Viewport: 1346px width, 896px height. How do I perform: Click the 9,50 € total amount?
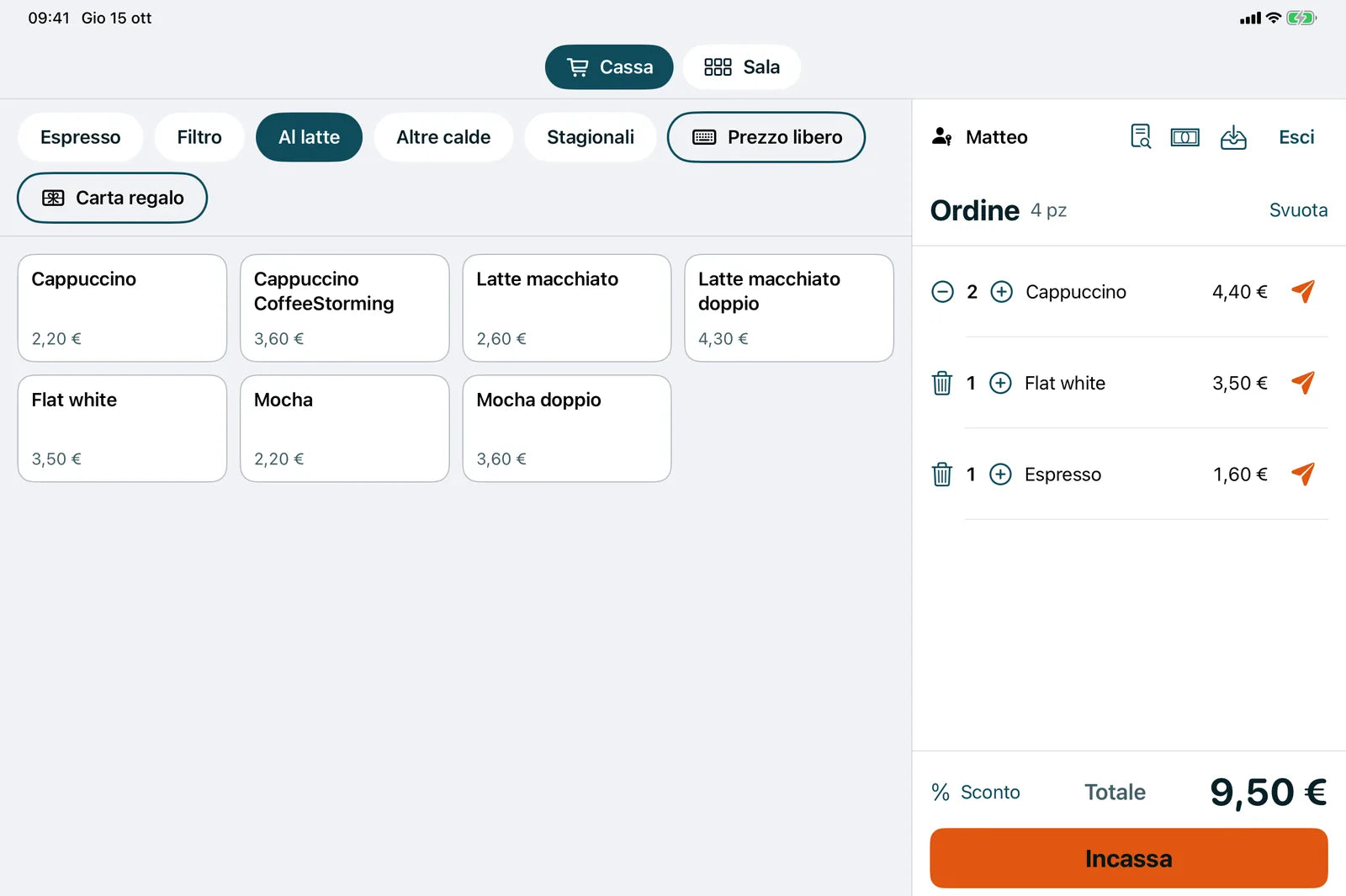click(1268, 793)
